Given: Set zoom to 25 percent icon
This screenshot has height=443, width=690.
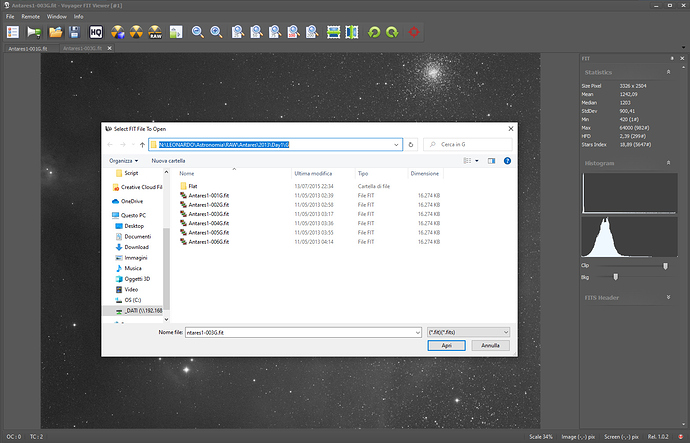Looking at the screenshot, I should click(x=238, y=32).
